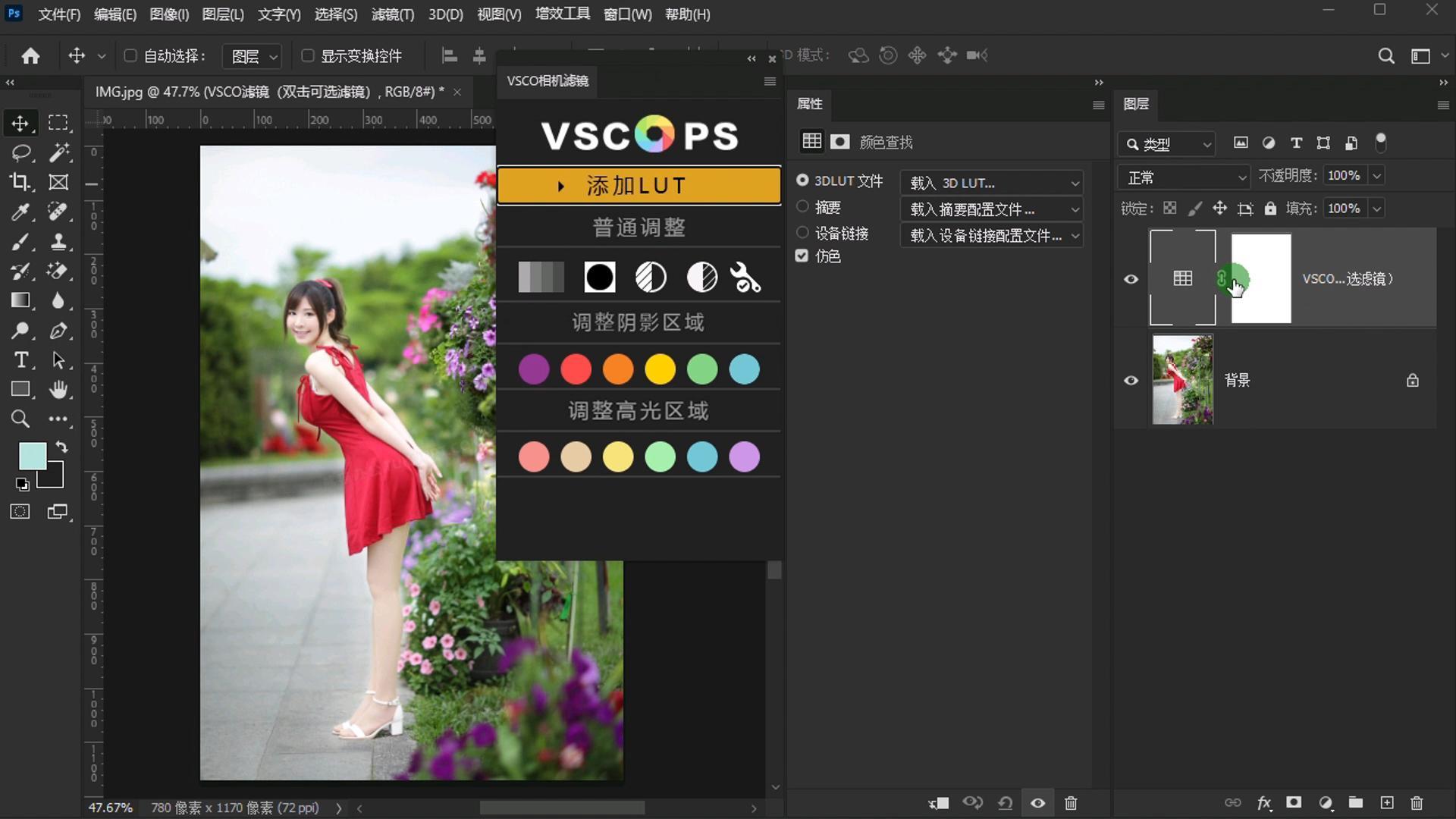This screenshot has width=1456, height=819.
Task: Open the 图层 auto-select dropdown
Action: click(x=253, y=56)
